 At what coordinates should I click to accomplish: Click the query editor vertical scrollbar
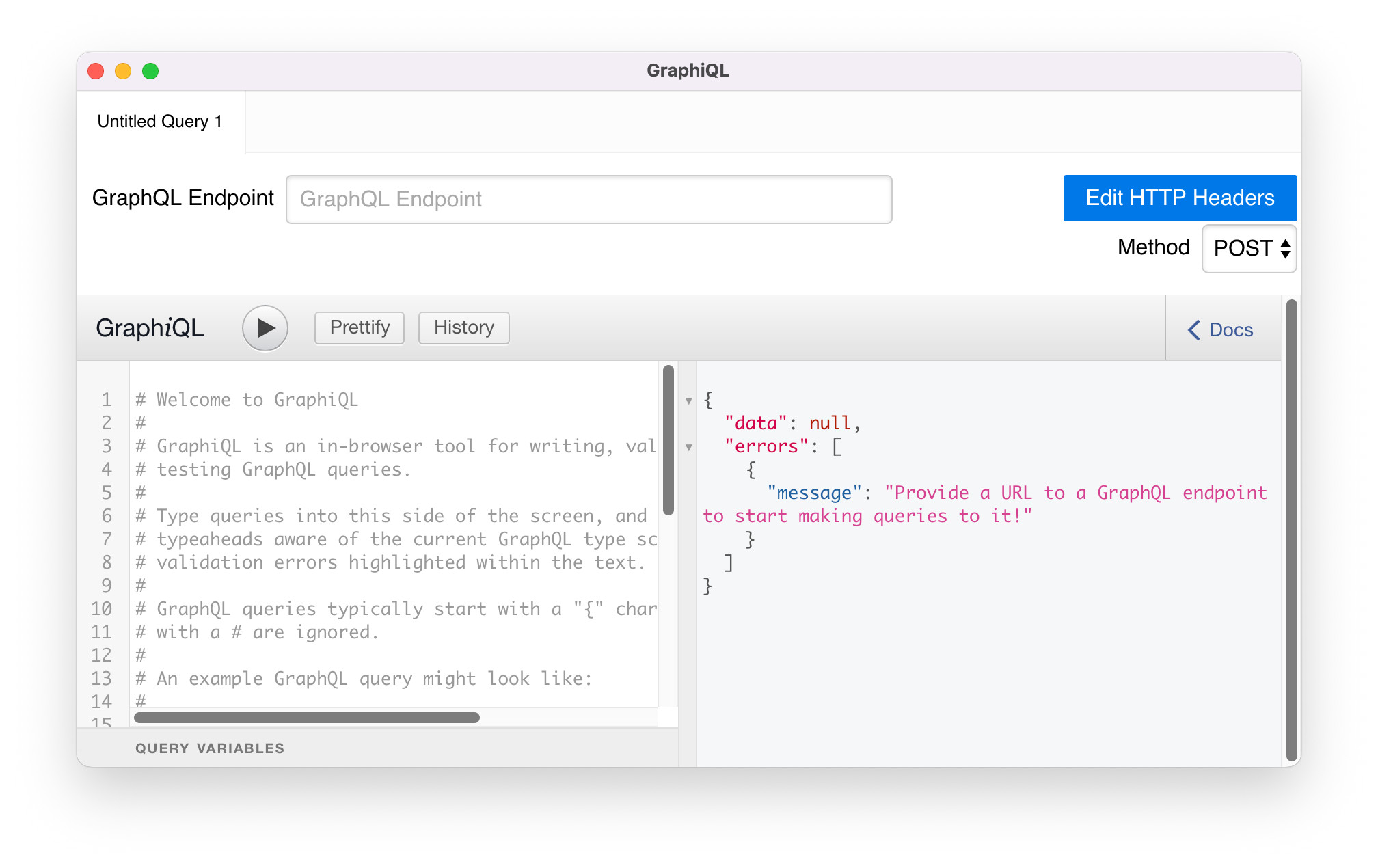(668, 440)
